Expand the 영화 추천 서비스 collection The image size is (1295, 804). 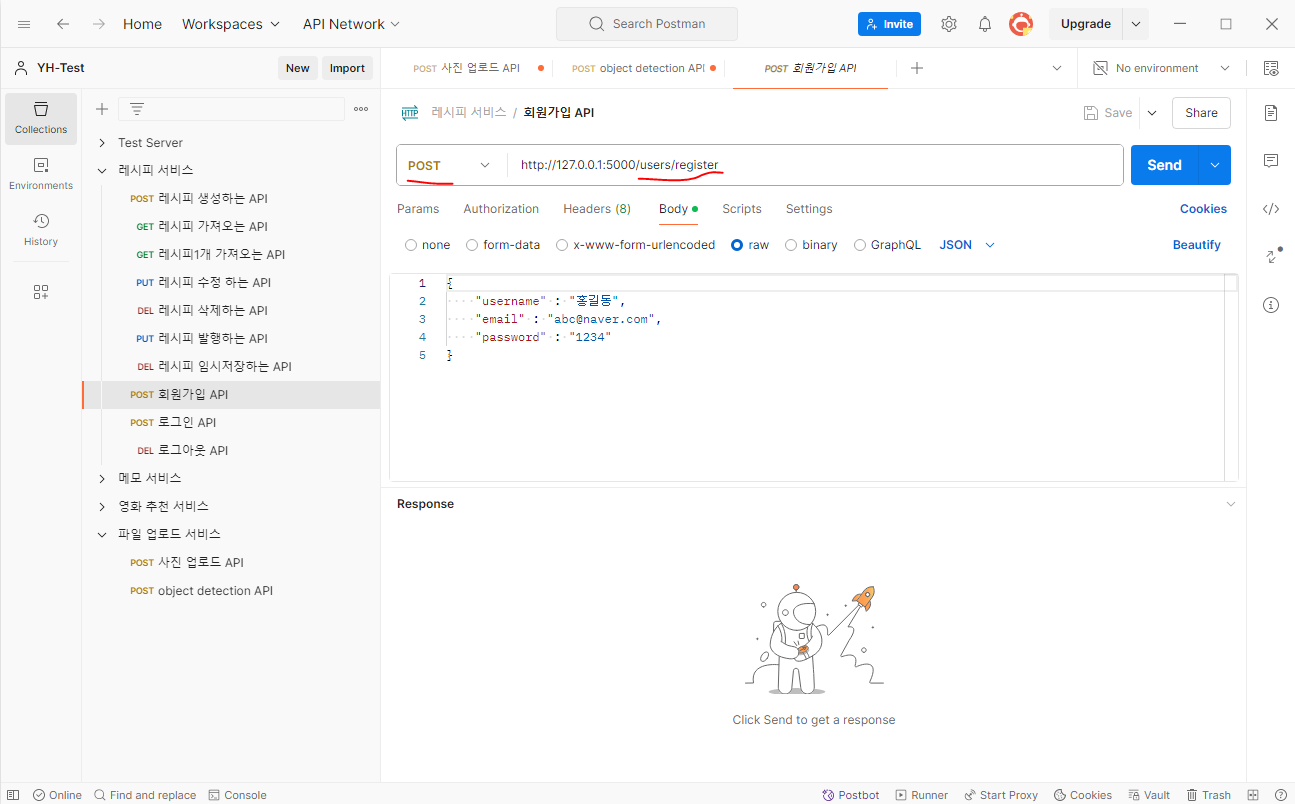(x=102, y=507)
